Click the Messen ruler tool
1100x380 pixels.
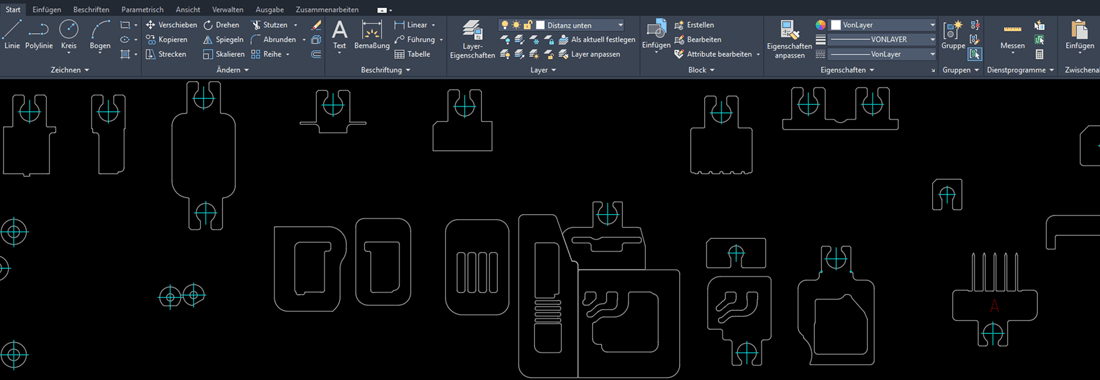(1012, 34)
